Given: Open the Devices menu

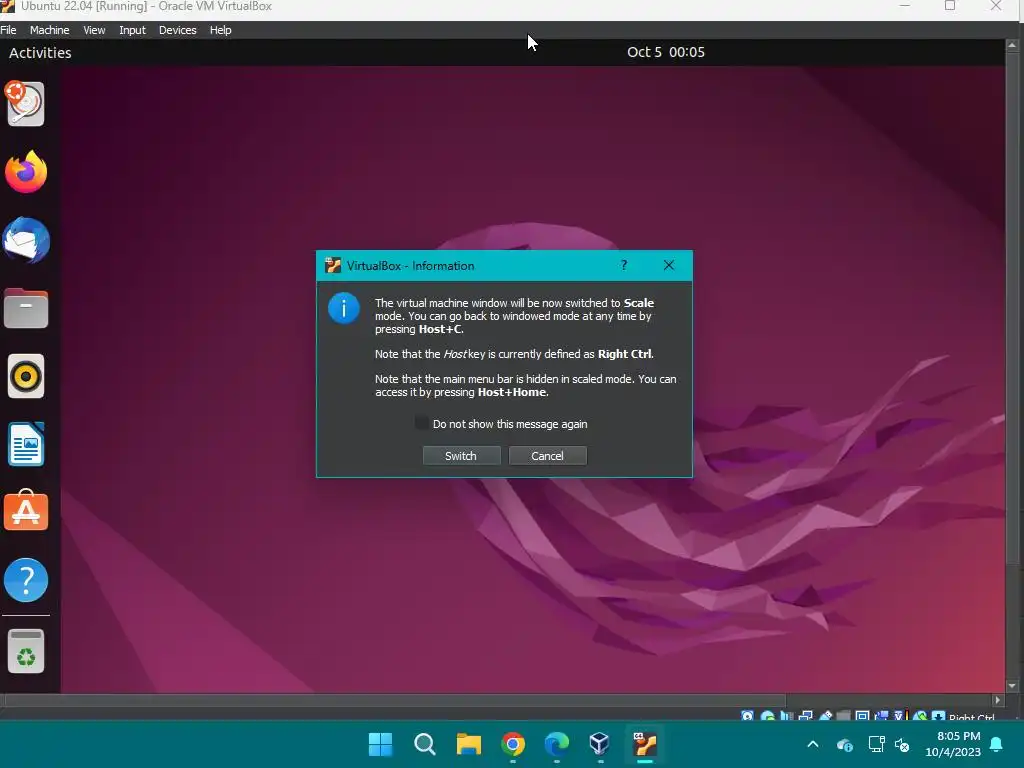Looking at the screenshot, I should click(178, 30).
